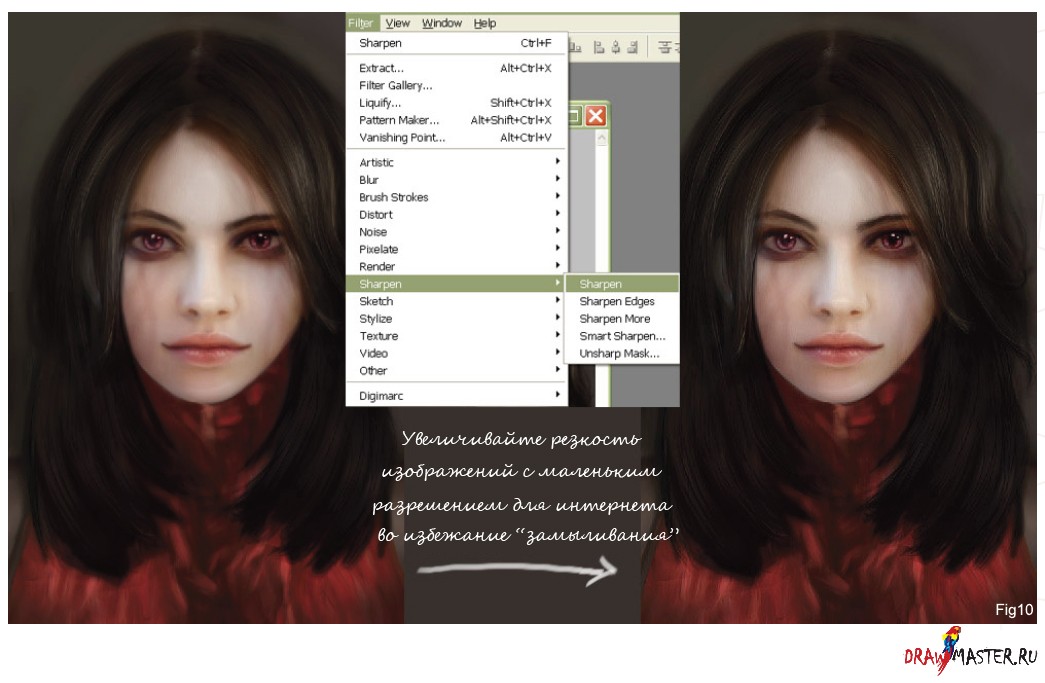Open the Help menu
This screenshot has width=1045, height=683.
pyautogui.click(x=485, y=23)
